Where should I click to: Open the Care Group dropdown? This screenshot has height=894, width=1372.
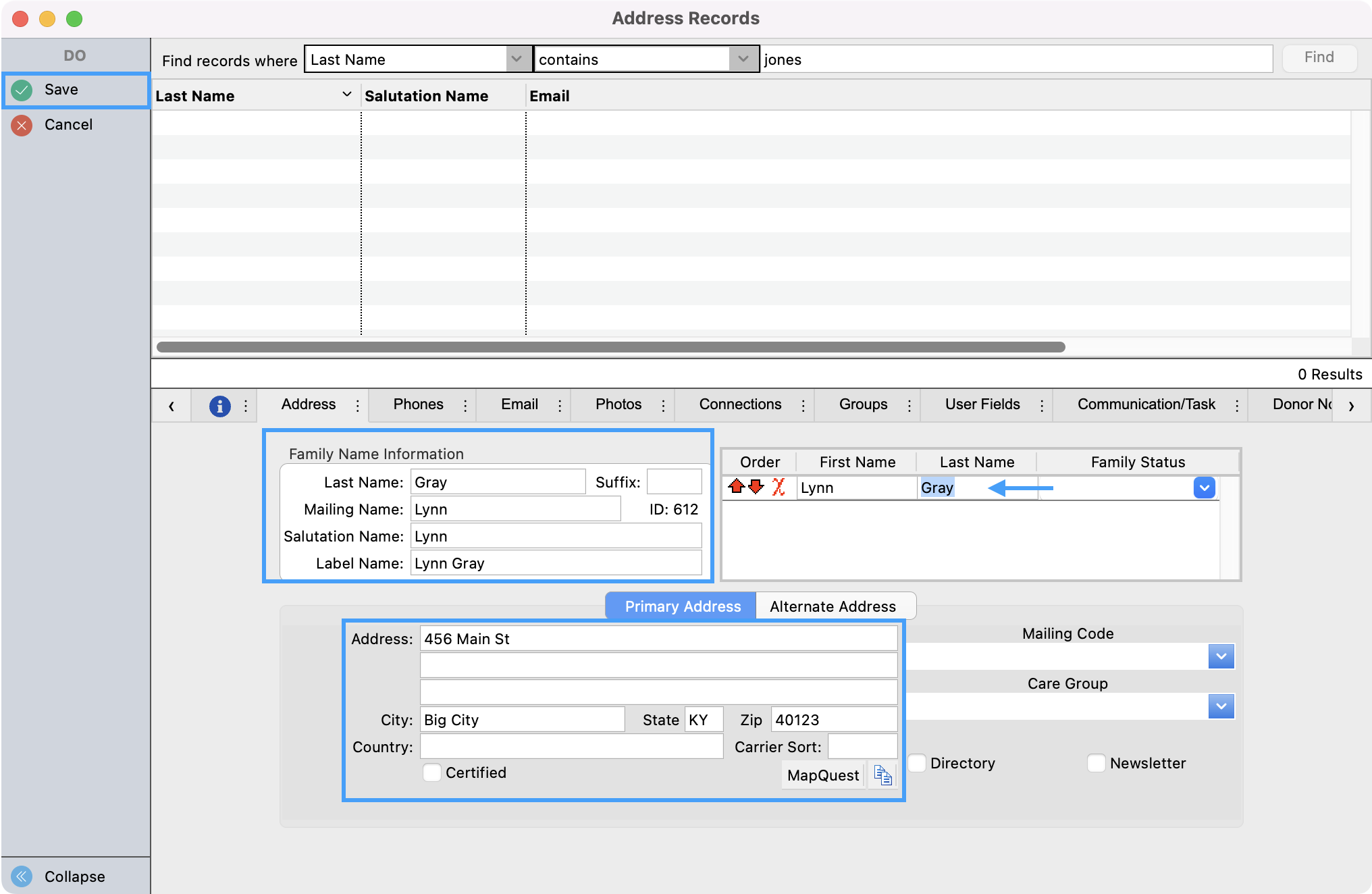(x=1221, y=706)
